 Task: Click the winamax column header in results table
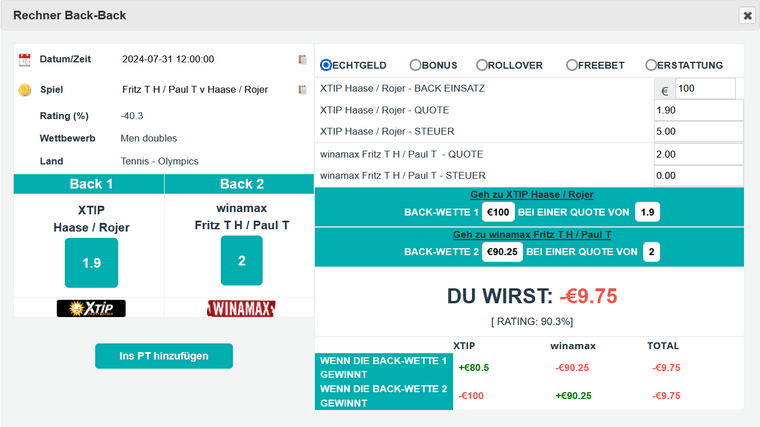[x=573, y=346]
